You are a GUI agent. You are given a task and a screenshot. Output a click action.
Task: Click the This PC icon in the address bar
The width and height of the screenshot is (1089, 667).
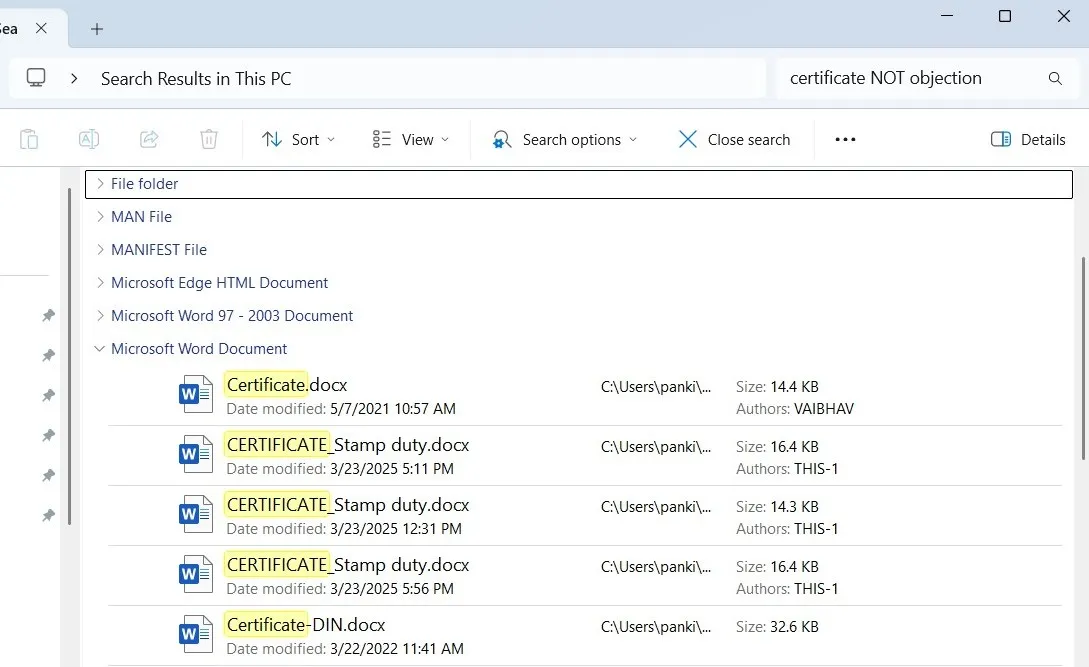(x=37, y=78)
